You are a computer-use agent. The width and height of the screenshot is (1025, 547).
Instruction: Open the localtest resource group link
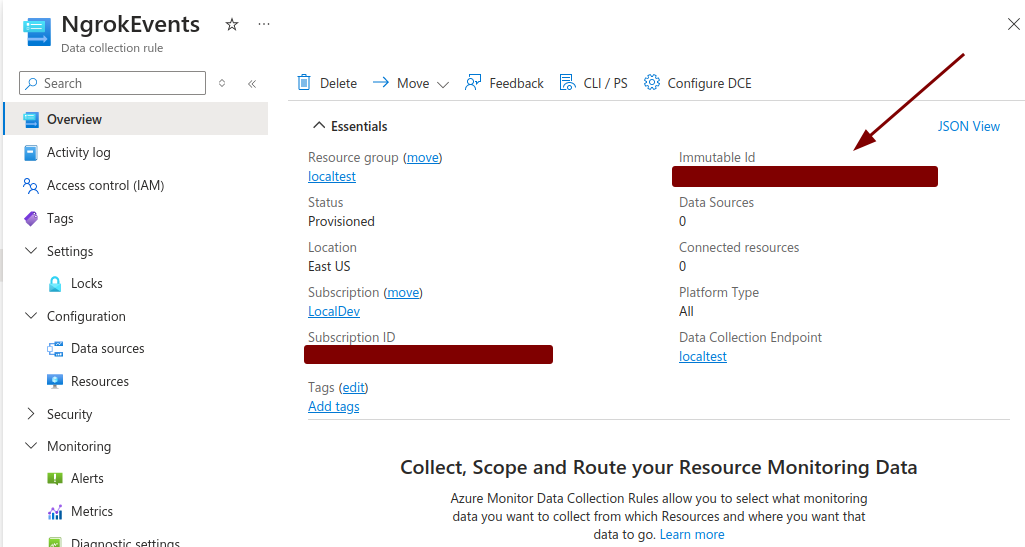pyautogui.click(x=331, y=176)
